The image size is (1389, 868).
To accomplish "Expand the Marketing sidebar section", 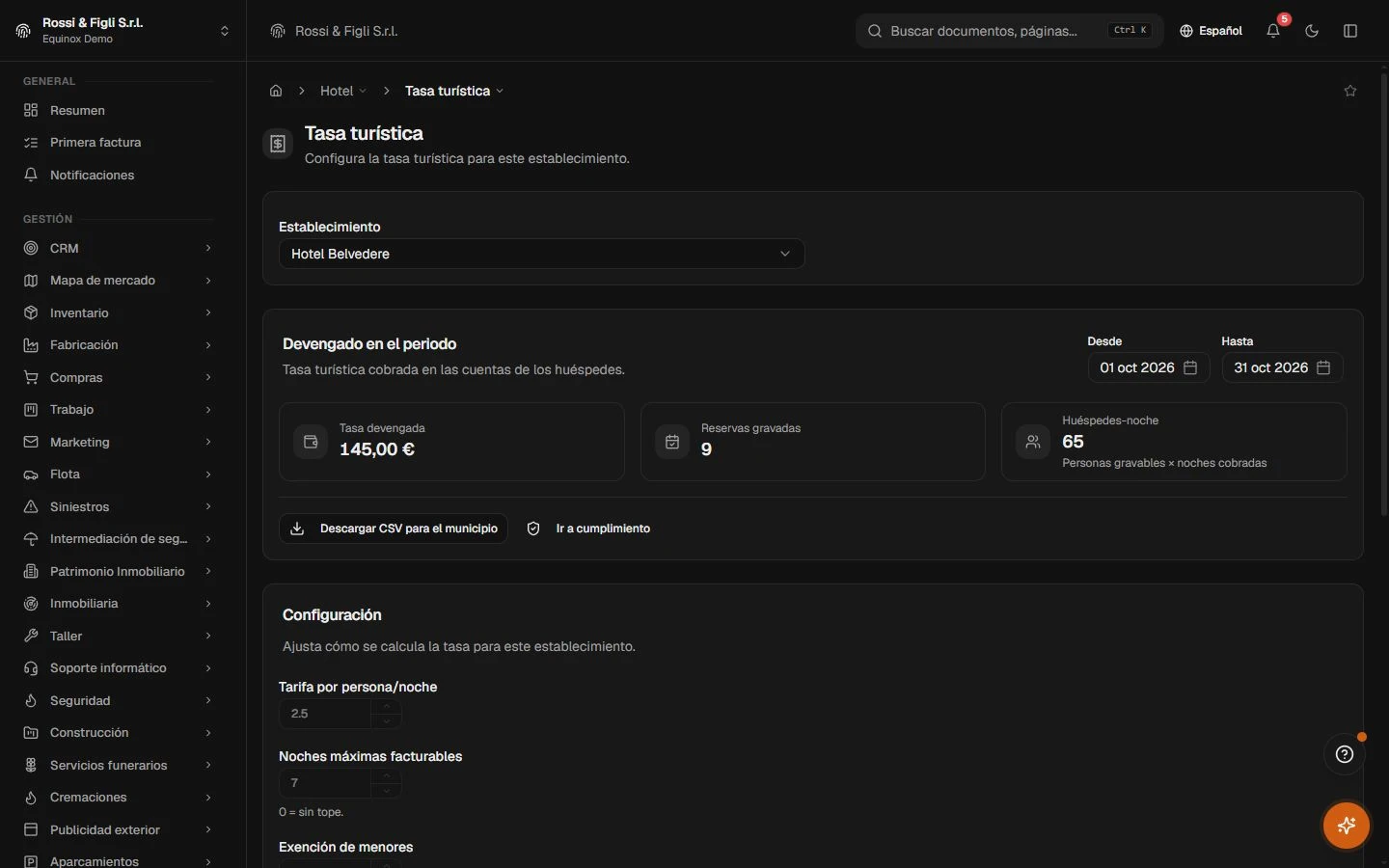I will coord(118,442).
